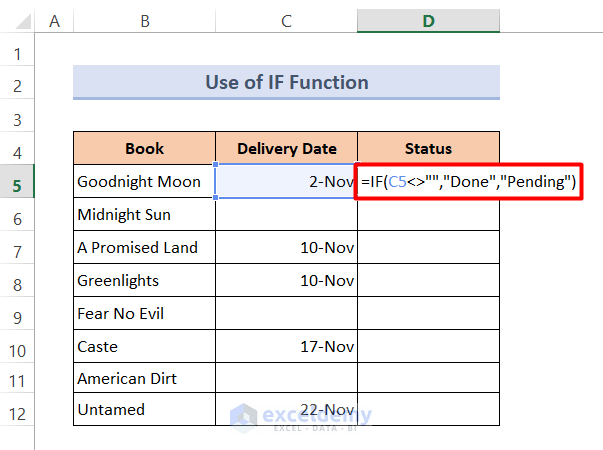Select the 'Delivery Date' header cell

point(286,149)
